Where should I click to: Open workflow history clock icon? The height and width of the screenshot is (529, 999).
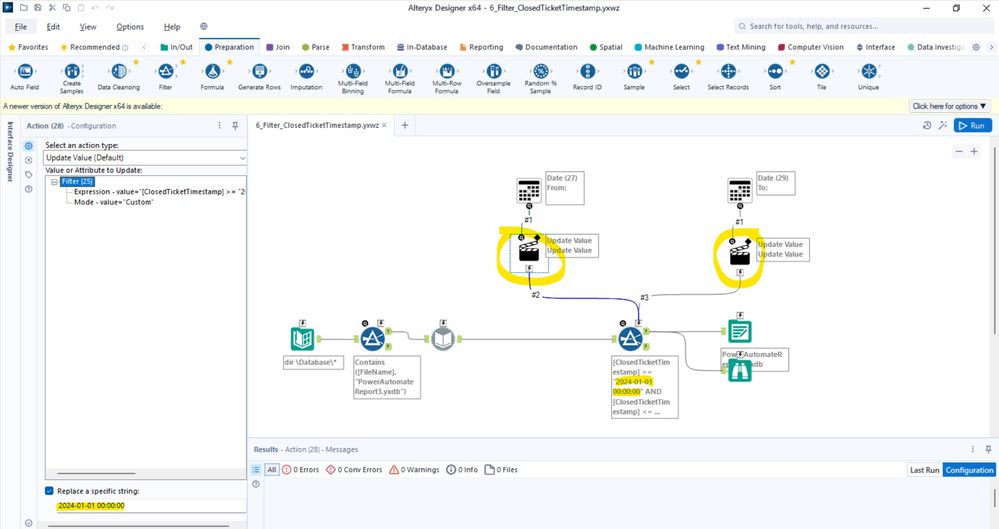927,126
